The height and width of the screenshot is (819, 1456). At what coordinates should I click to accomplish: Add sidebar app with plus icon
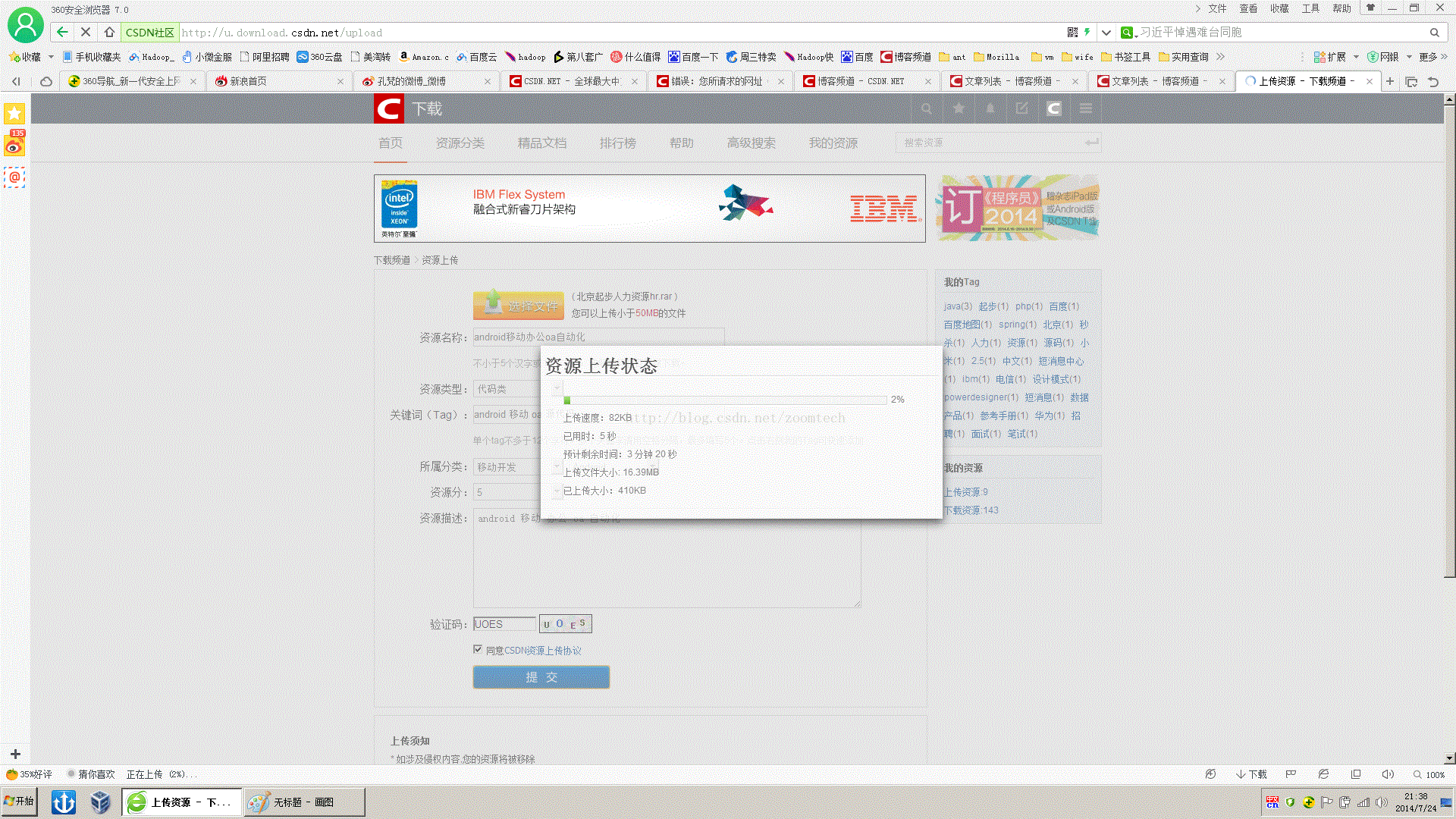(x=15, y=754)
